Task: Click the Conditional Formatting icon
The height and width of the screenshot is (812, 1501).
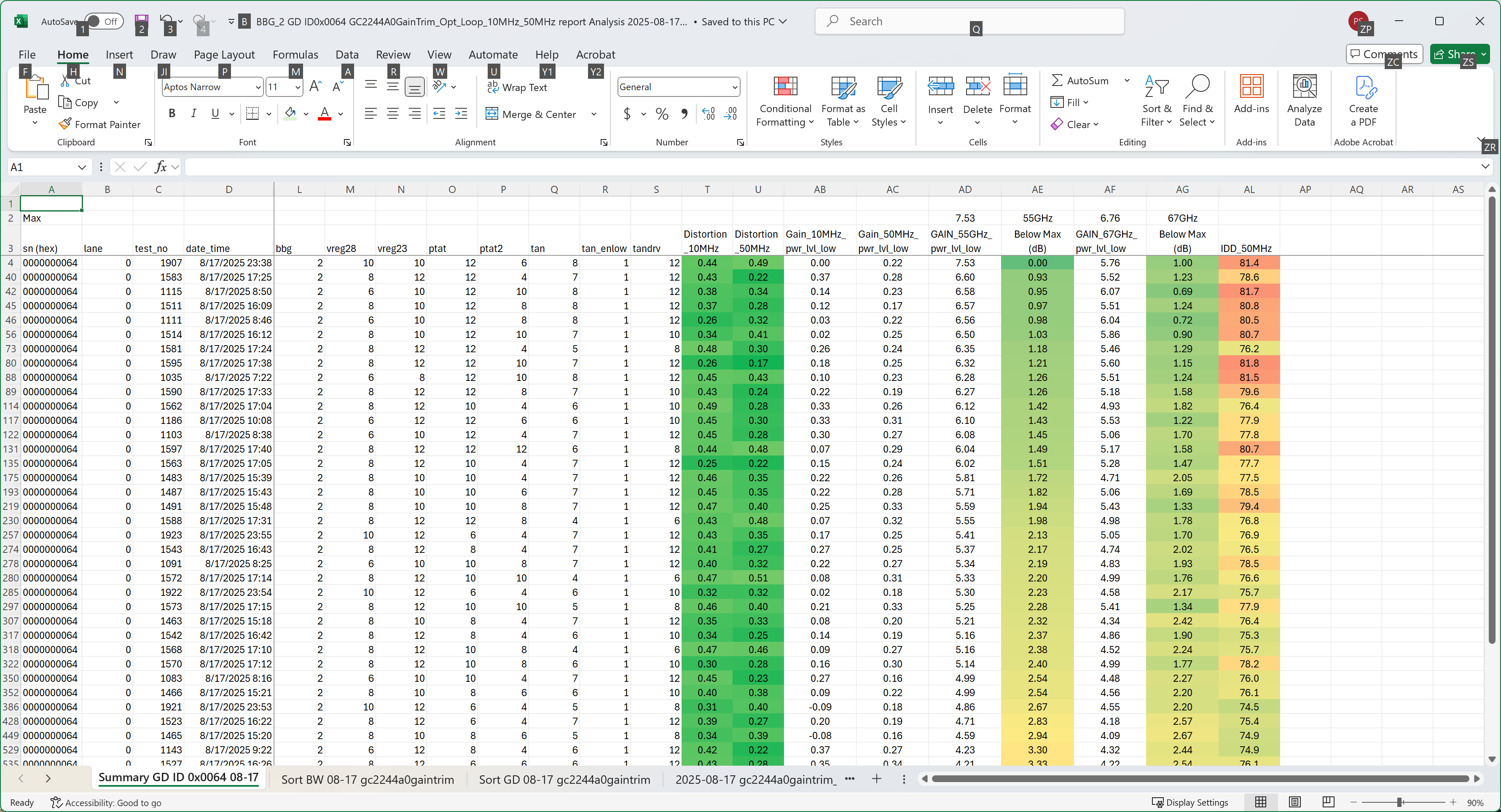Action: point(784,87)
